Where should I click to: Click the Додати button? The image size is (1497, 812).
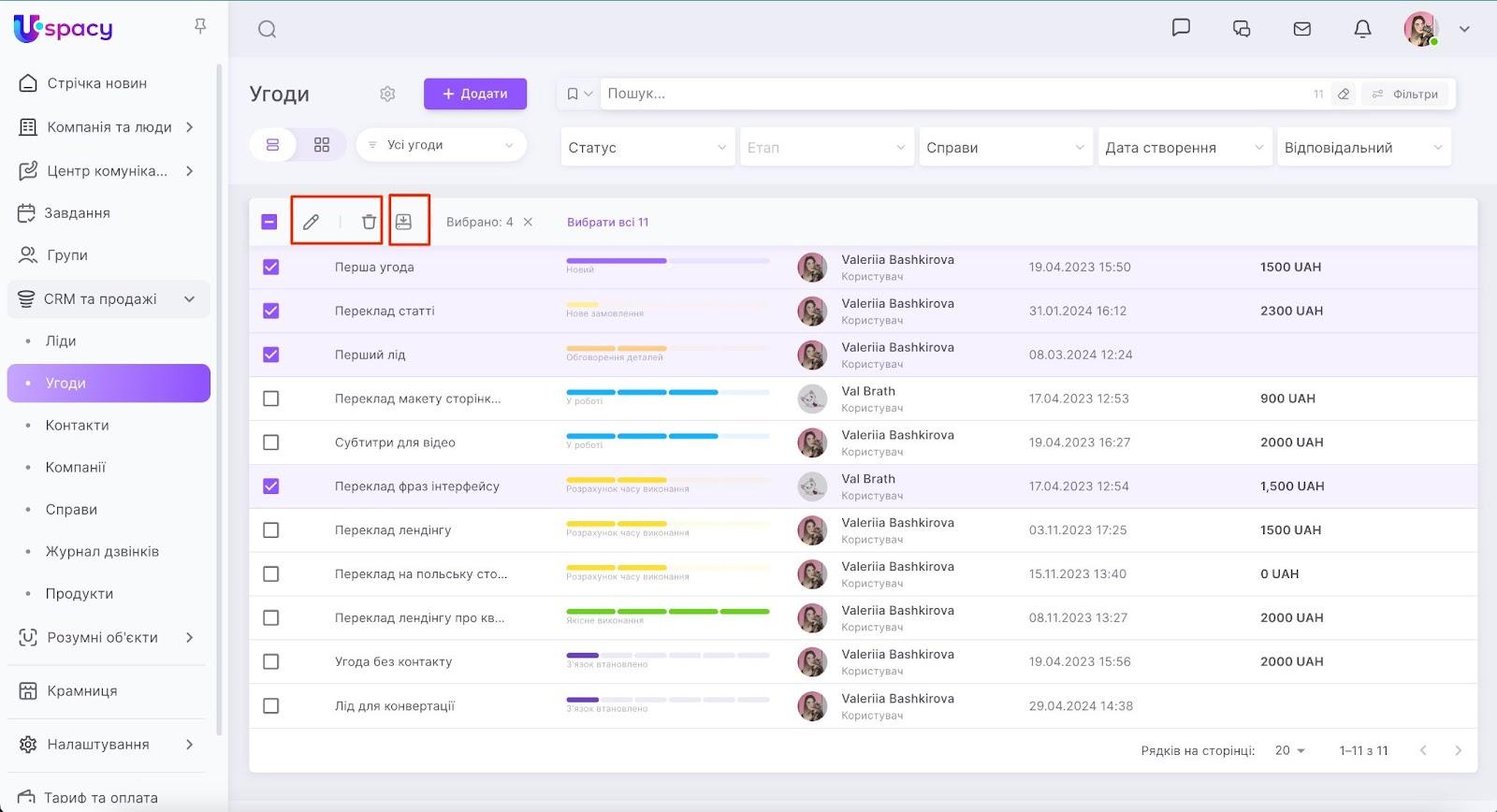(x=475, y=94)
